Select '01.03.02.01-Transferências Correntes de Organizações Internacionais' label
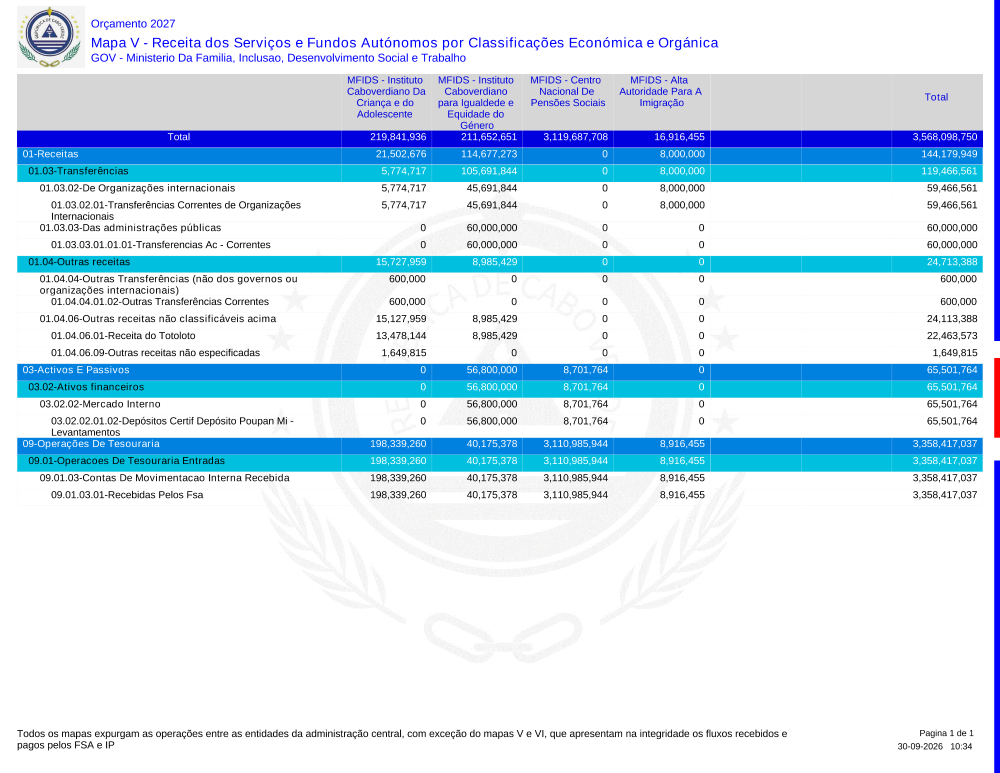This screenshot has width=1000, height=773. tap(176, 210)
